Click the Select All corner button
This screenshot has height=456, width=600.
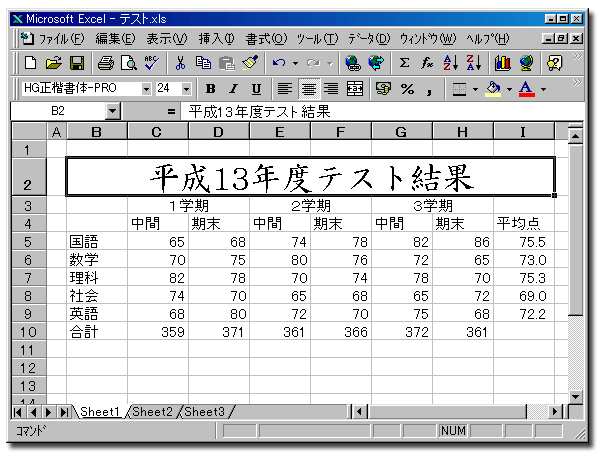29,132
